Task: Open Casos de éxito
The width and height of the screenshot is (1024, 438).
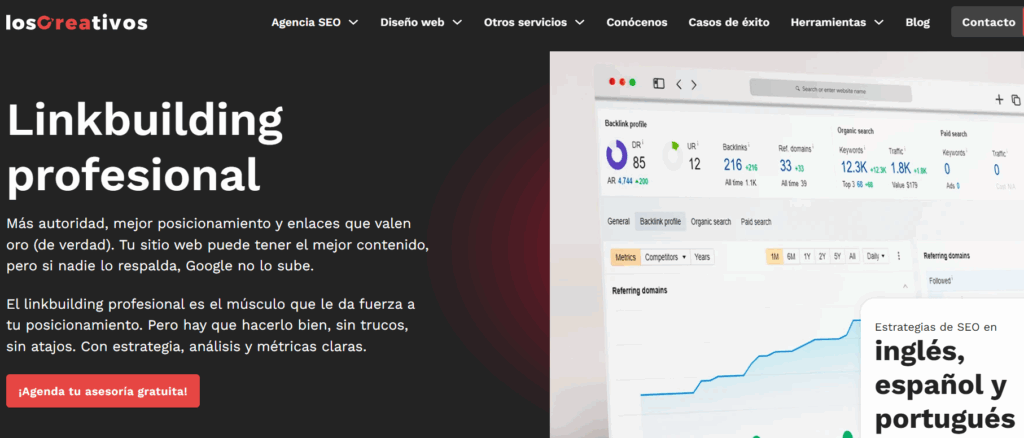Action: [x=729, y=22]
